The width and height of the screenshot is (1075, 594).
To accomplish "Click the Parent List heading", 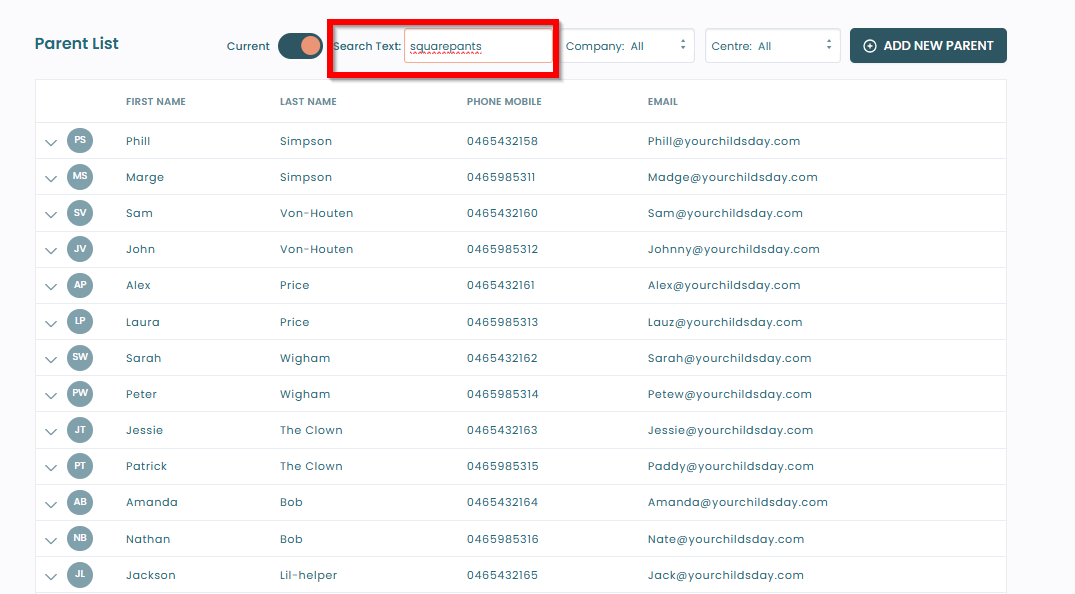I will click(x=77, y=43).
